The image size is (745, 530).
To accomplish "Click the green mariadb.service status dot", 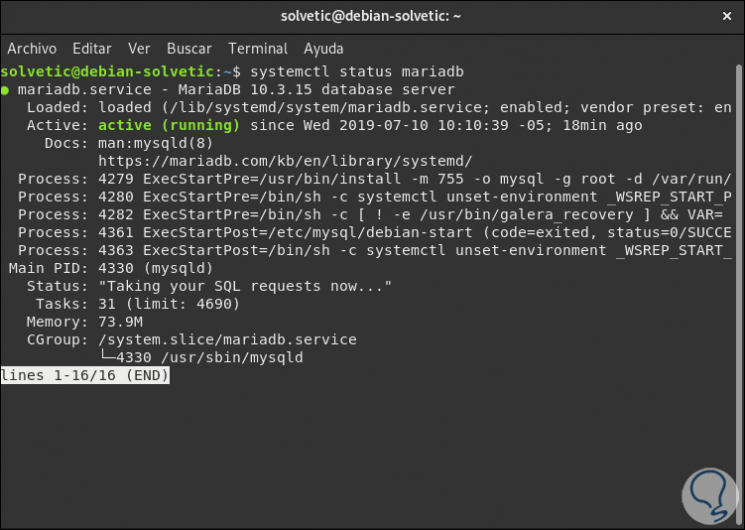I will pyautogui.click(x=6, y=90).
